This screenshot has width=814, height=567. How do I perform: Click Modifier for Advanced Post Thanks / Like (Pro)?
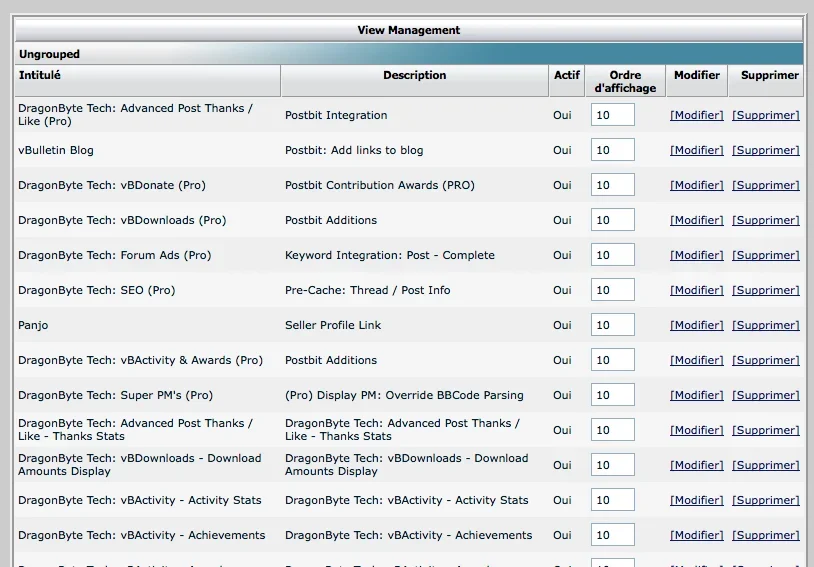696,115
